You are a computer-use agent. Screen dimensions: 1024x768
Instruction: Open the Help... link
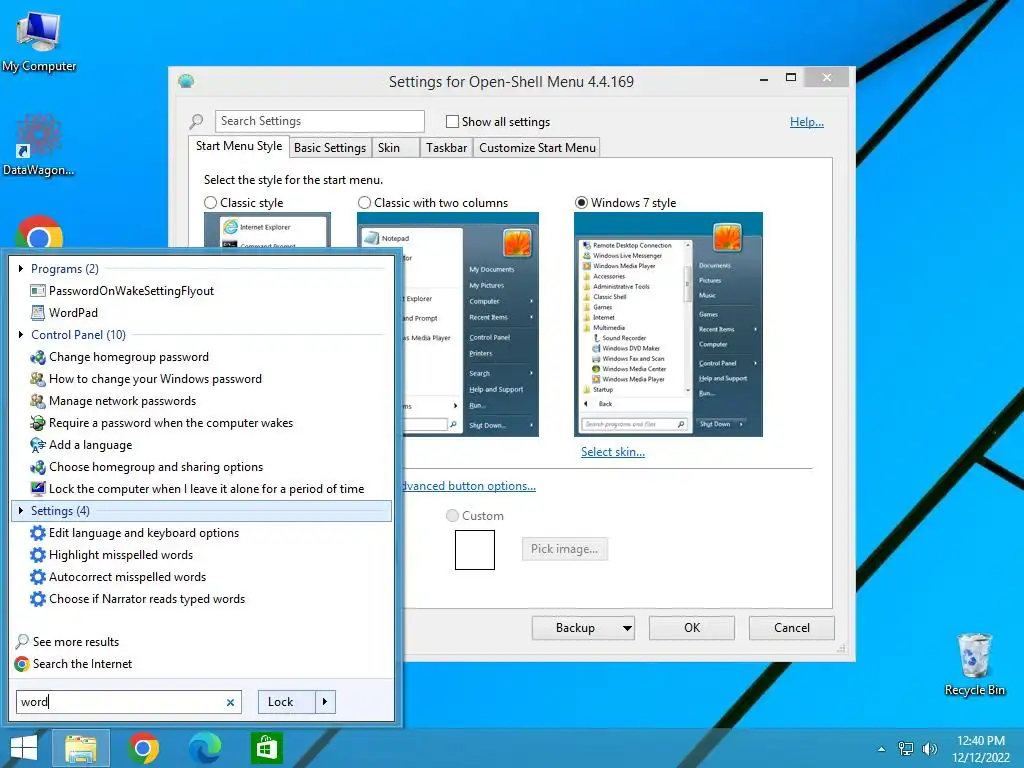807,122
